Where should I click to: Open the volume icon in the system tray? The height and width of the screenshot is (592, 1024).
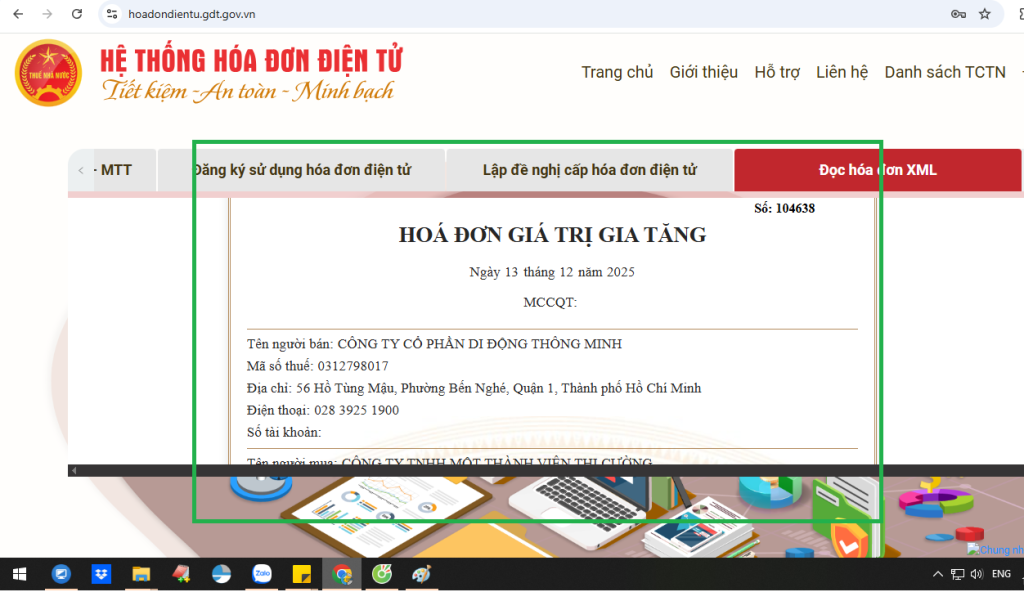977,574
